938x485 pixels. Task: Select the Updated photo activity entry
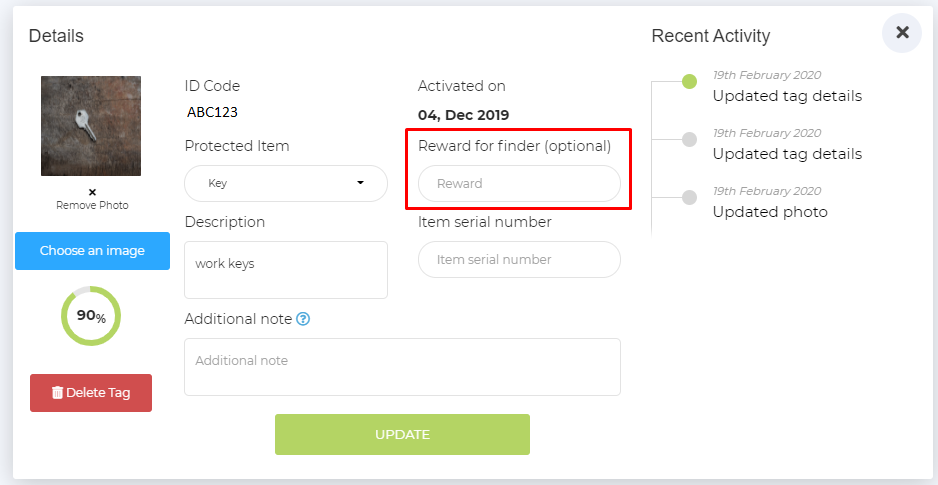click(770, 211)
